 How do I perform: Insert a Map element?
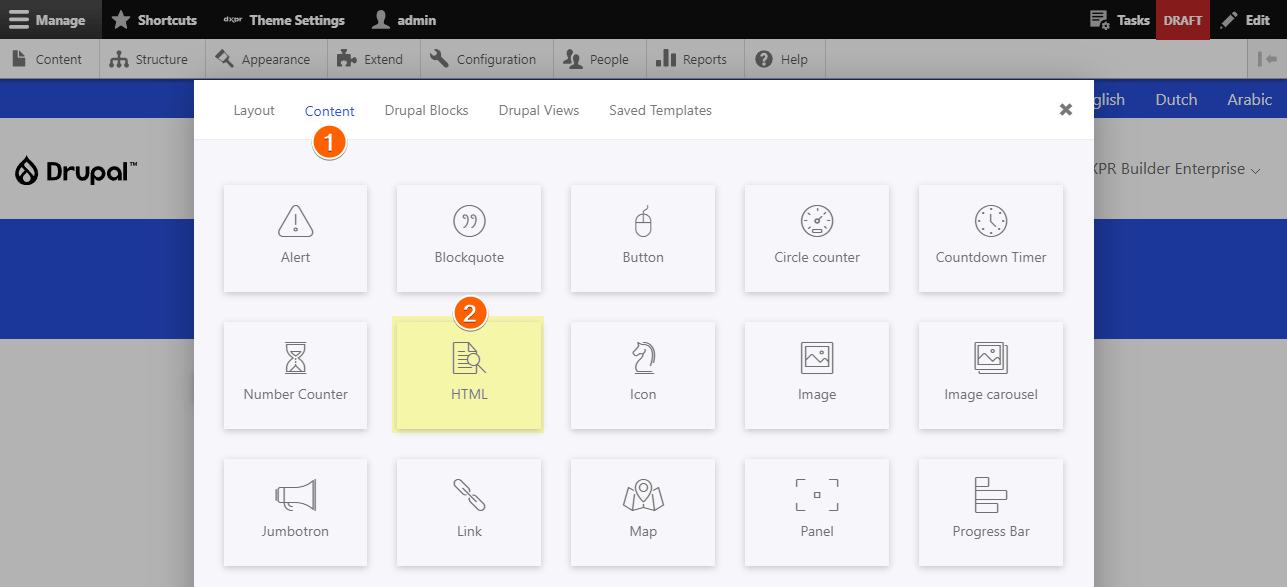pyautogui.click(x=643, y=512)
